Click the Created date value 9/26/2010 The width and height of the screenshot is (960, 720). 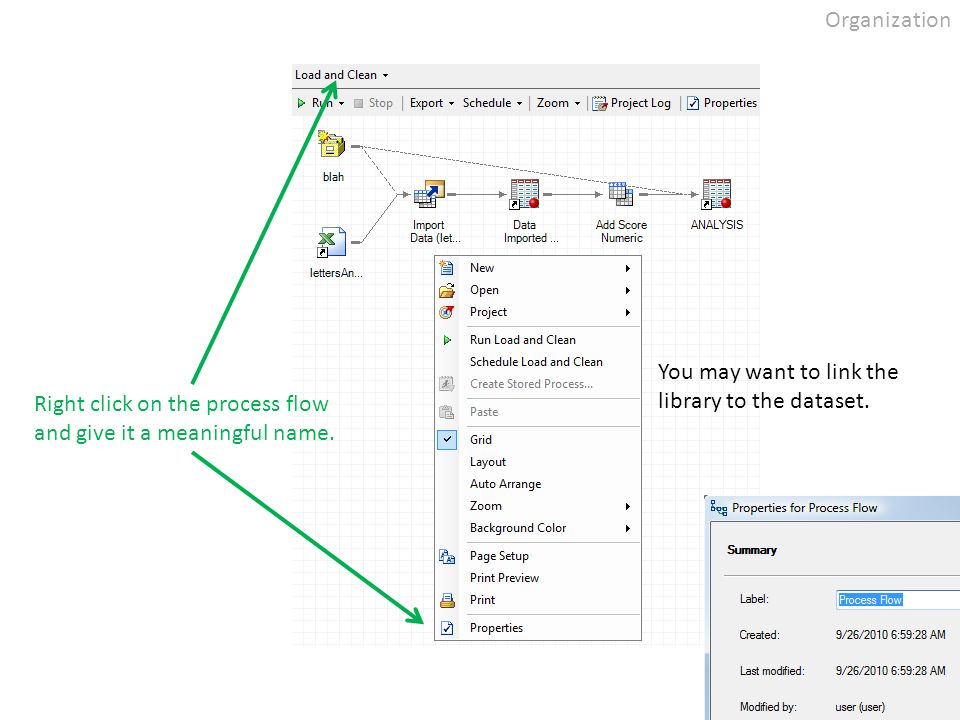point(890,635)
